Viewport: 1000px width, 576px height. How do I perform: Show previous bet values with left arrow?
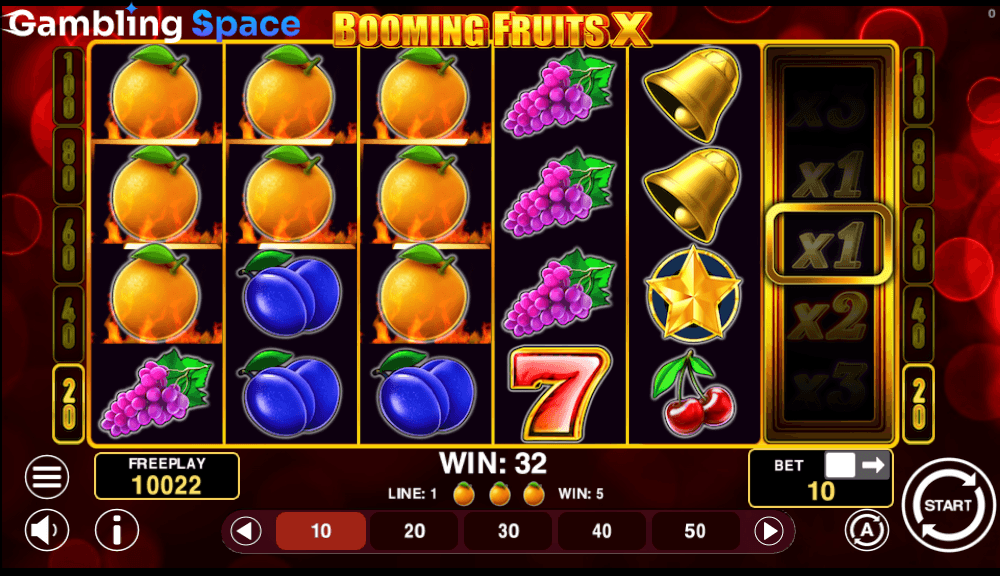[x=246, y=531]
